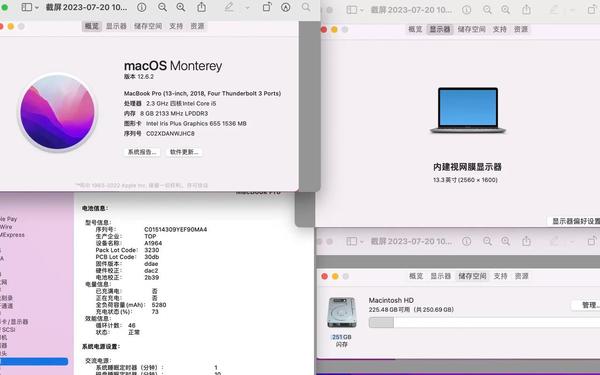Select 资源 tab in the storage window
600x375 pixels.
pyautogui.click(x=522, y=276)
